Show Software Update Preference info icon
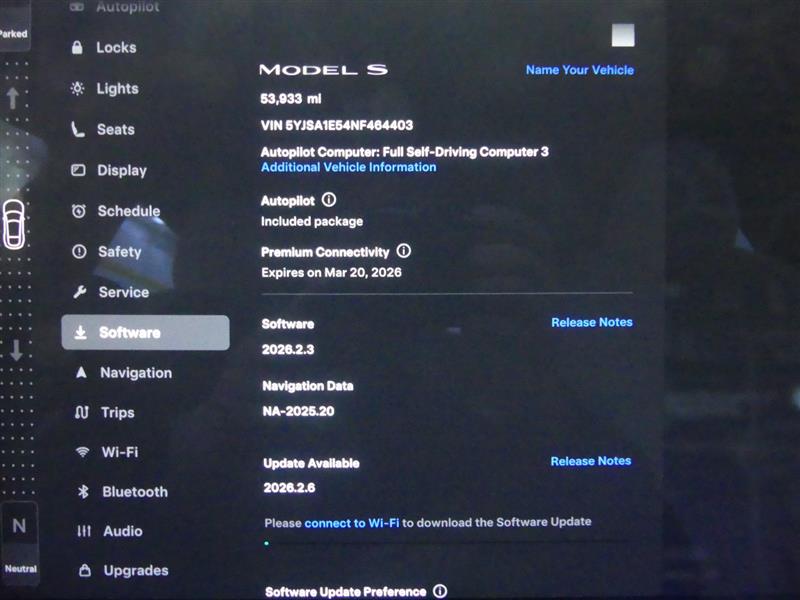This screenshot has height=600, width=800. (440, 591)
